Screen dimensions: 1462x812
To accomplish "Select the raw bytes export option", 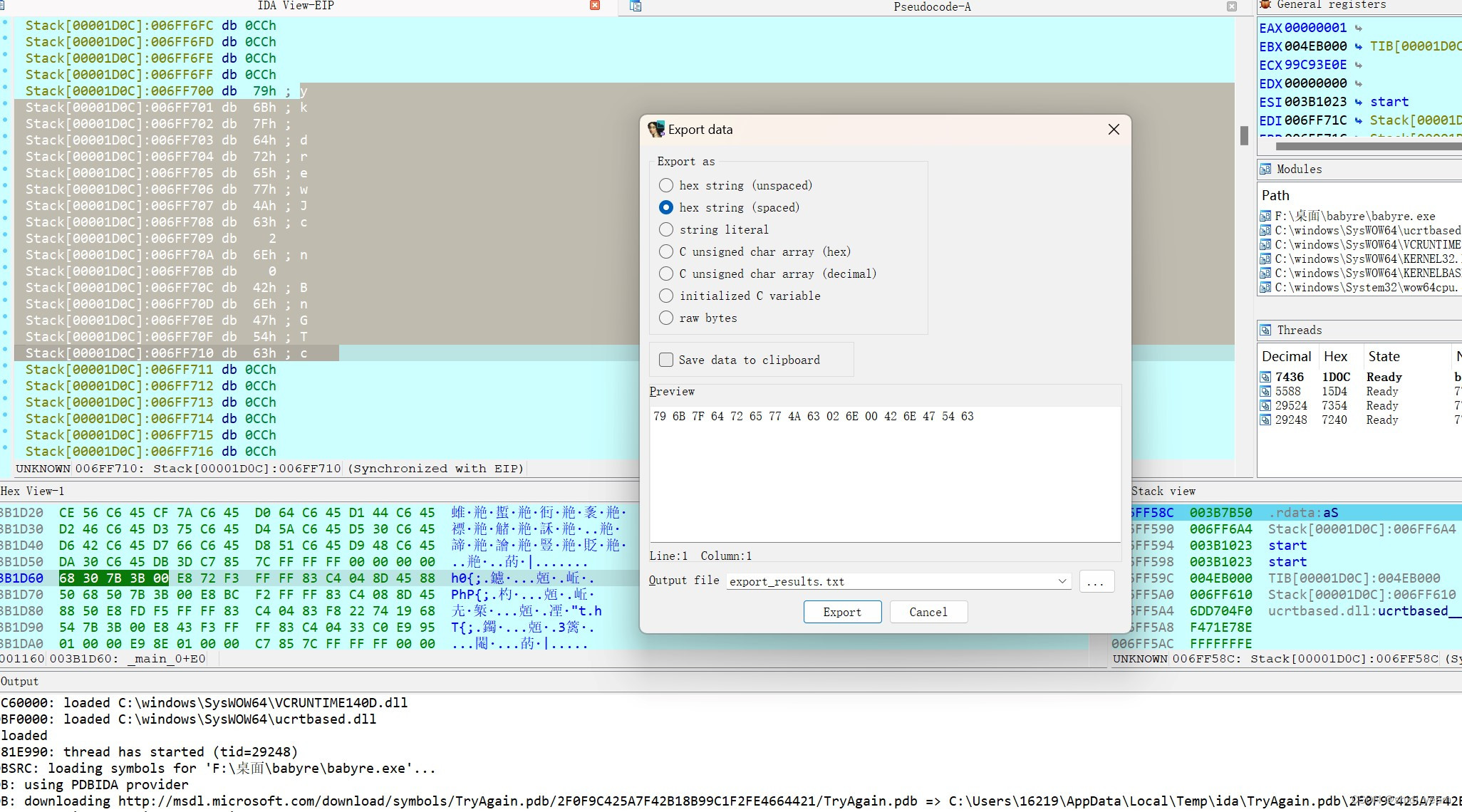I will coord(666,318).
